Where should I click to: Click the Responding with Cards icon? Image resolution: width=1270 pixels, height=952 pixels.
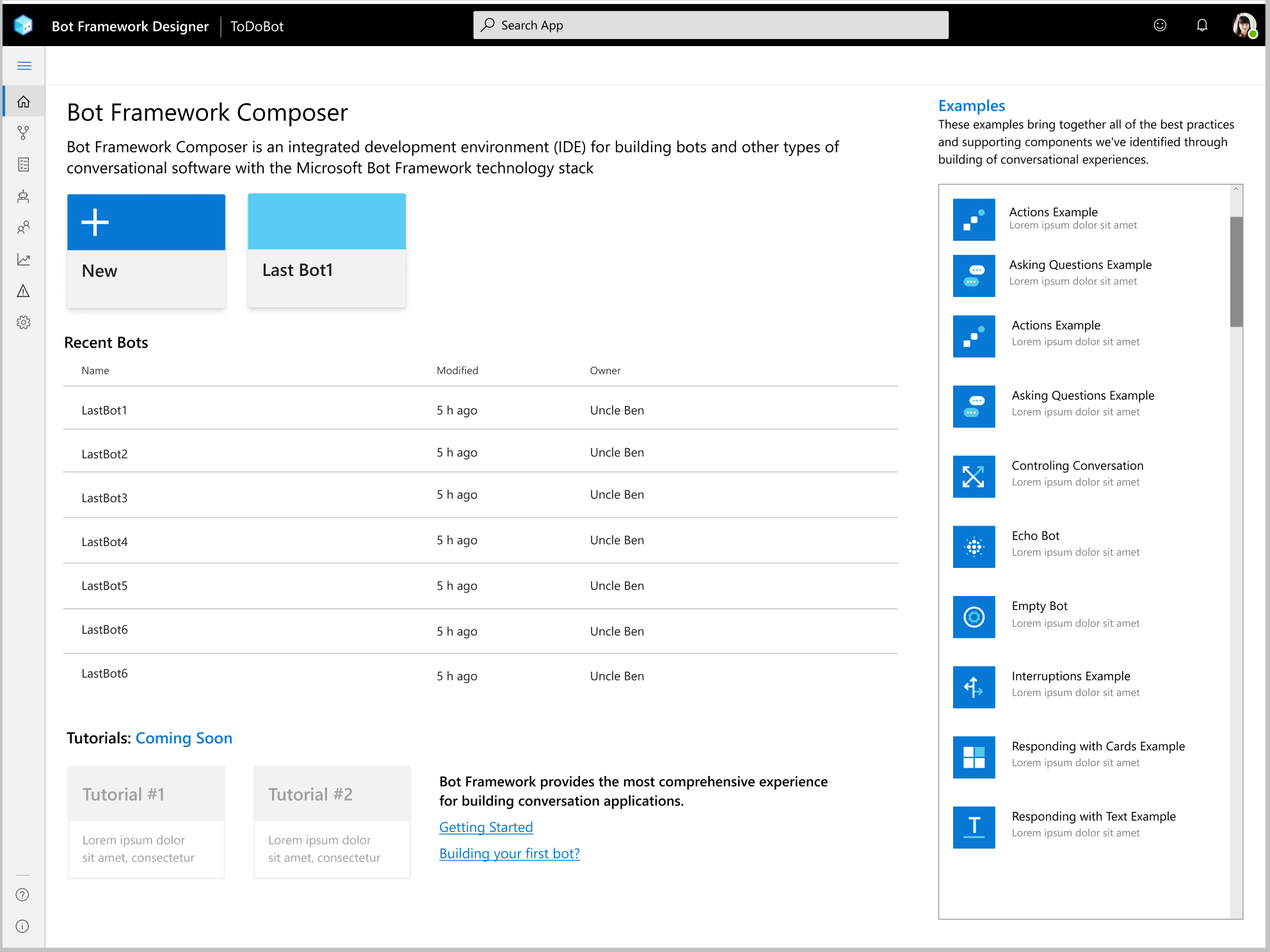click(x=974, y=757)
